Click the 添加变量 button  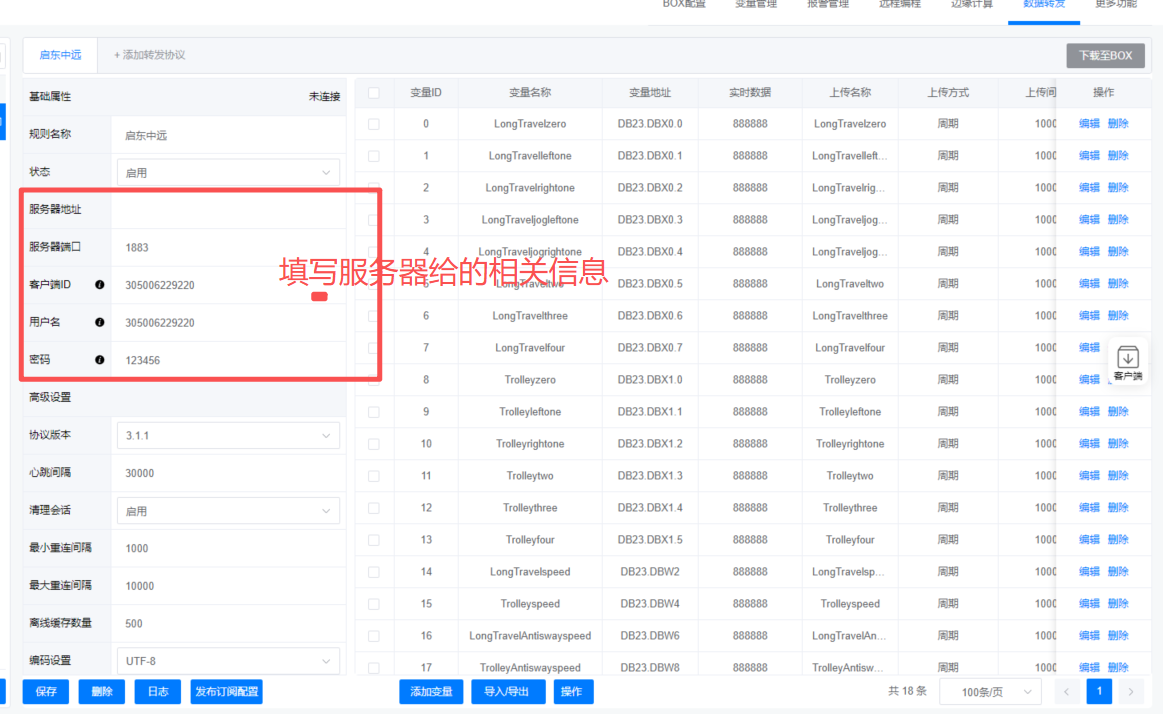[431, 691]
